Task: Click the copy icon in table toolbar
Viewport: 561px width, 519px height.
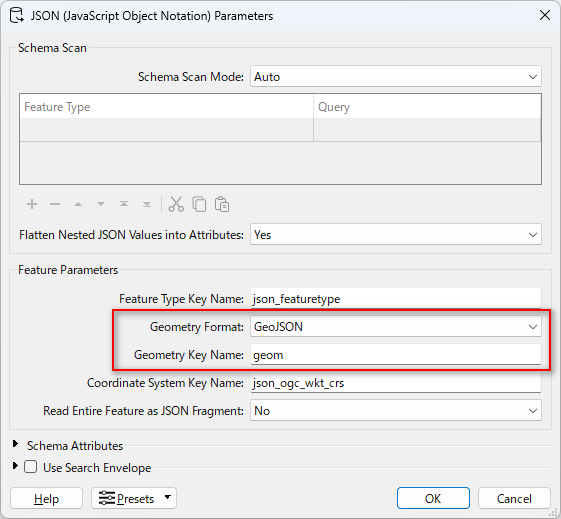Action: pyautogui.click(x=199, y=204)
